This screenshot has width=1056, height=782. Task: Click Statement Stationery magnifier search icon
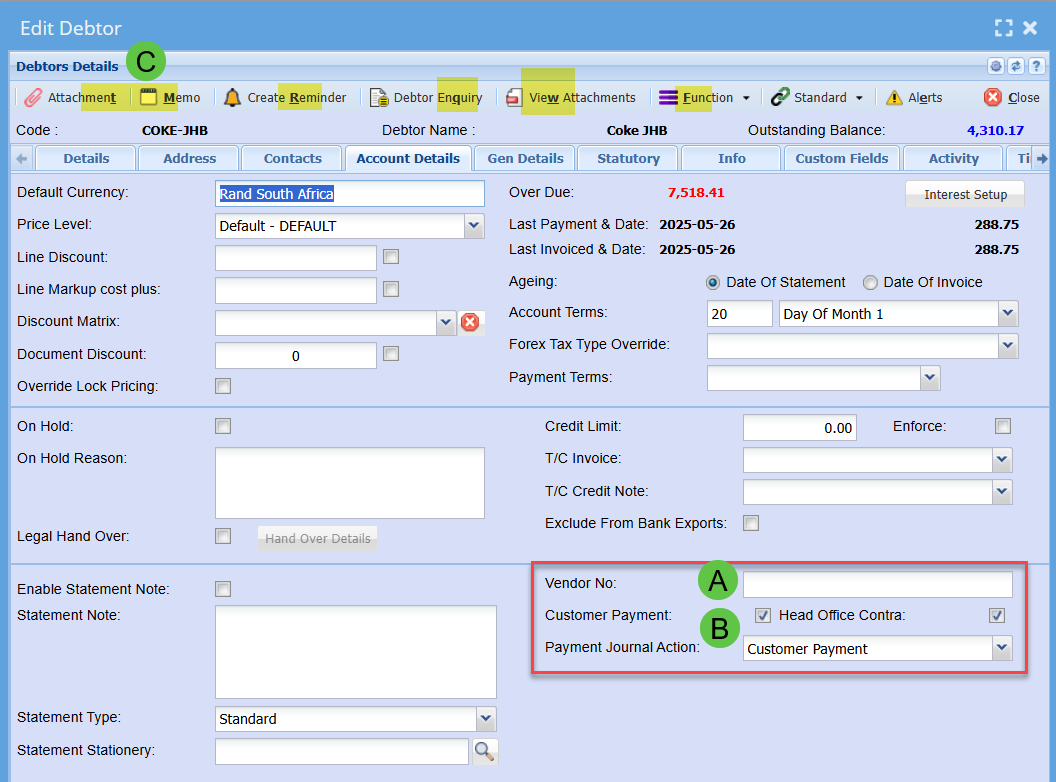[485, 750]
